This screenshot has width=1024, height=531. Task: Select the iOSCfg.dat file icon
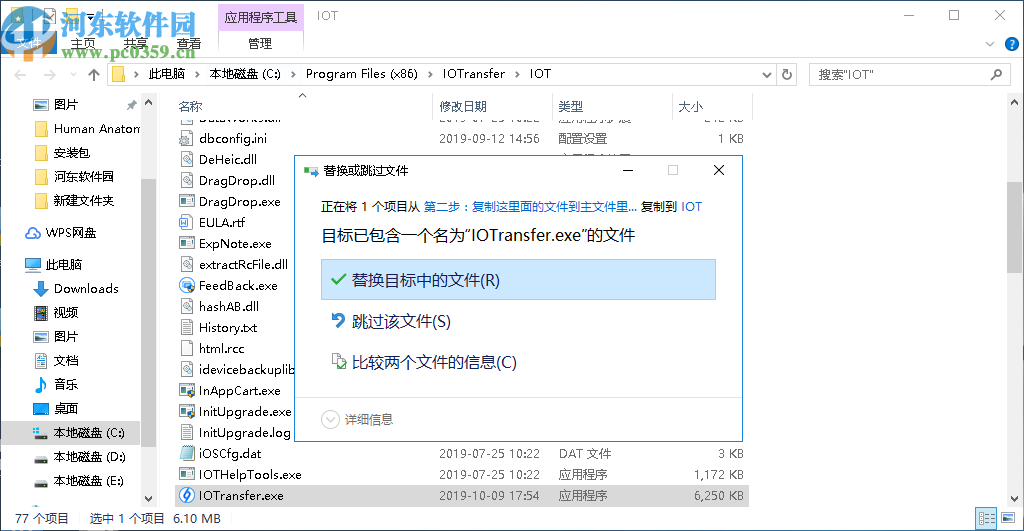pos(187,453)
